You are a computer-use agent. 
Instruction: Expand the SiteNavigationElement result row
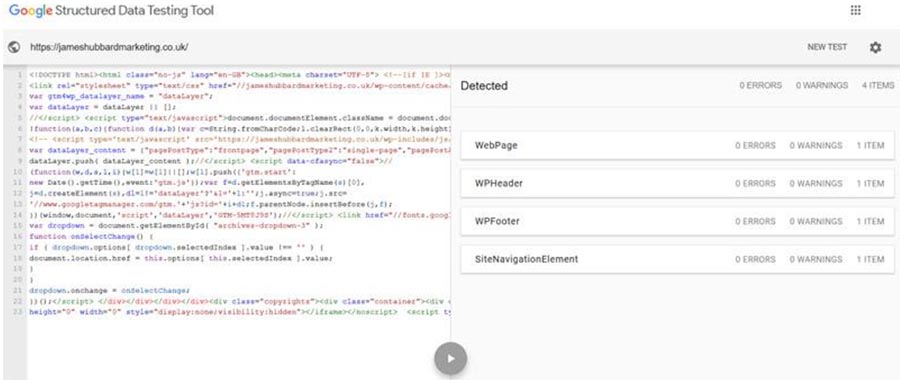coord(677,259)
